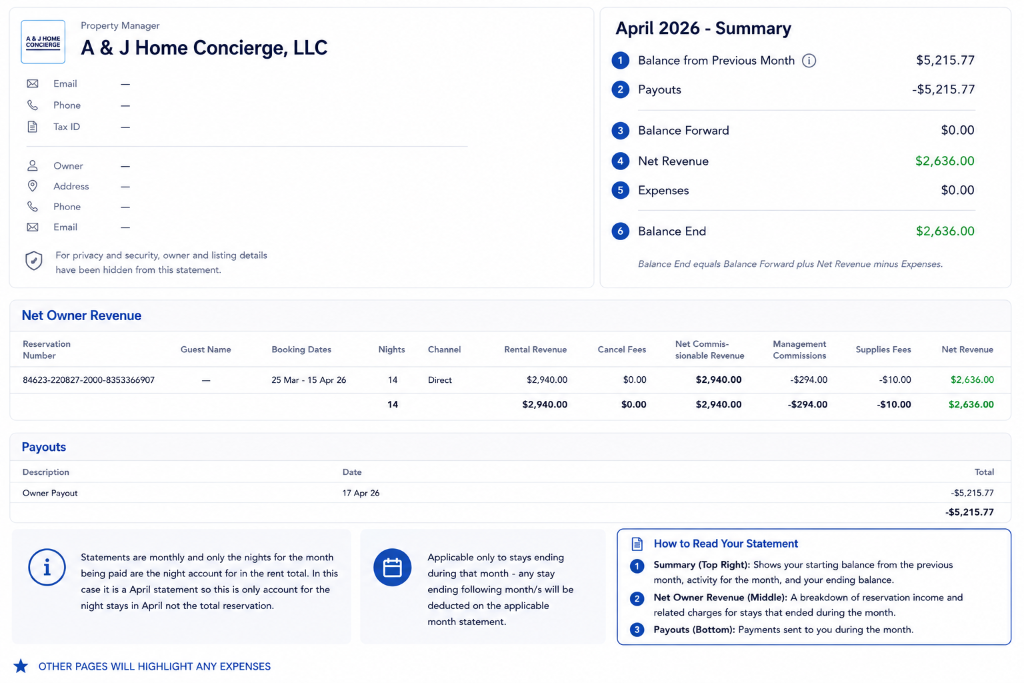Click the Owner person icon
The height and width of the screenshot is (683, 1024).
click(x=32, y=166)
